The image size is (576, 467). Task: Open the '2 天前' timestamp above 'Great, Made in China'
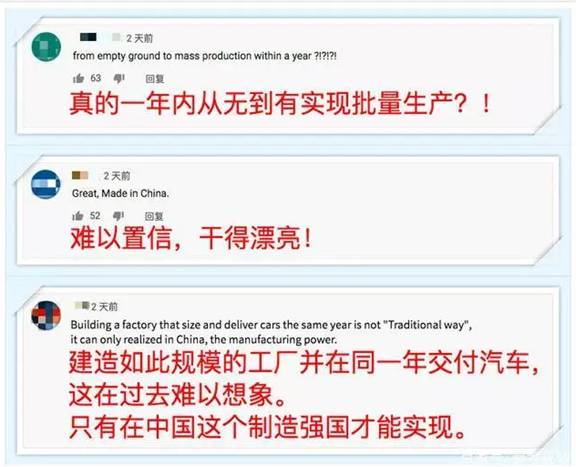(x=117, y=176)
